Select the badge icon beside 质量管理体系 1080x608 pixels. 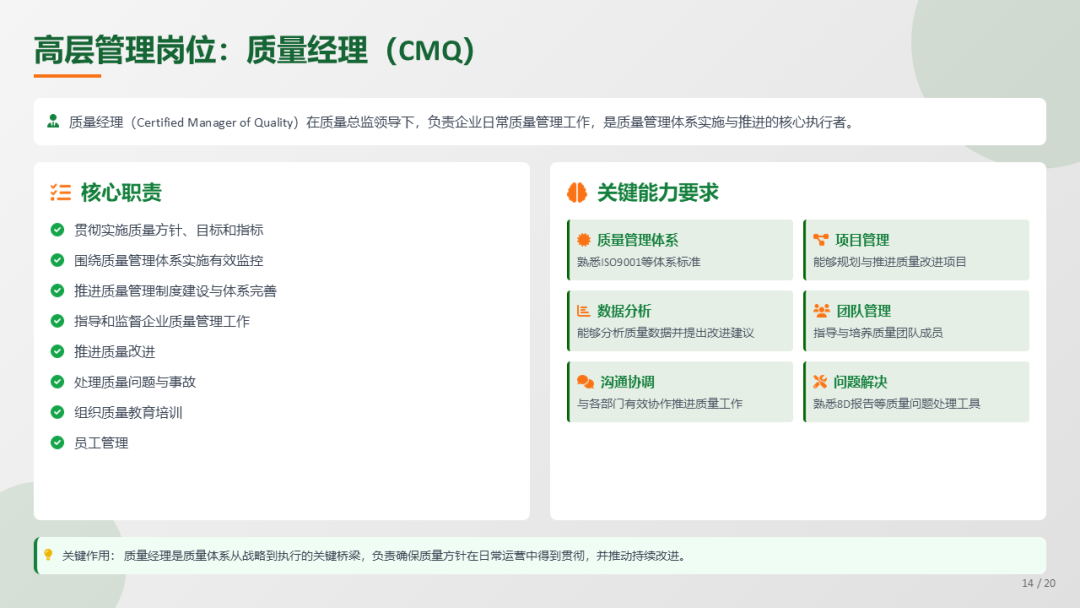pyautogui.click(x=584, y=240)
